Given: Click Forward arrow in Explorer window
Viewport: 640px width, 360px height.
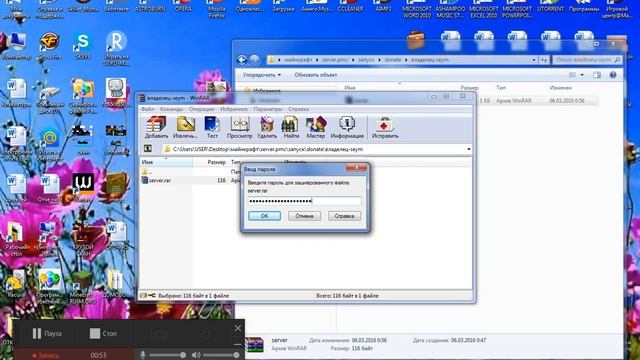Looking at the screenshot, I should [254, 60].
